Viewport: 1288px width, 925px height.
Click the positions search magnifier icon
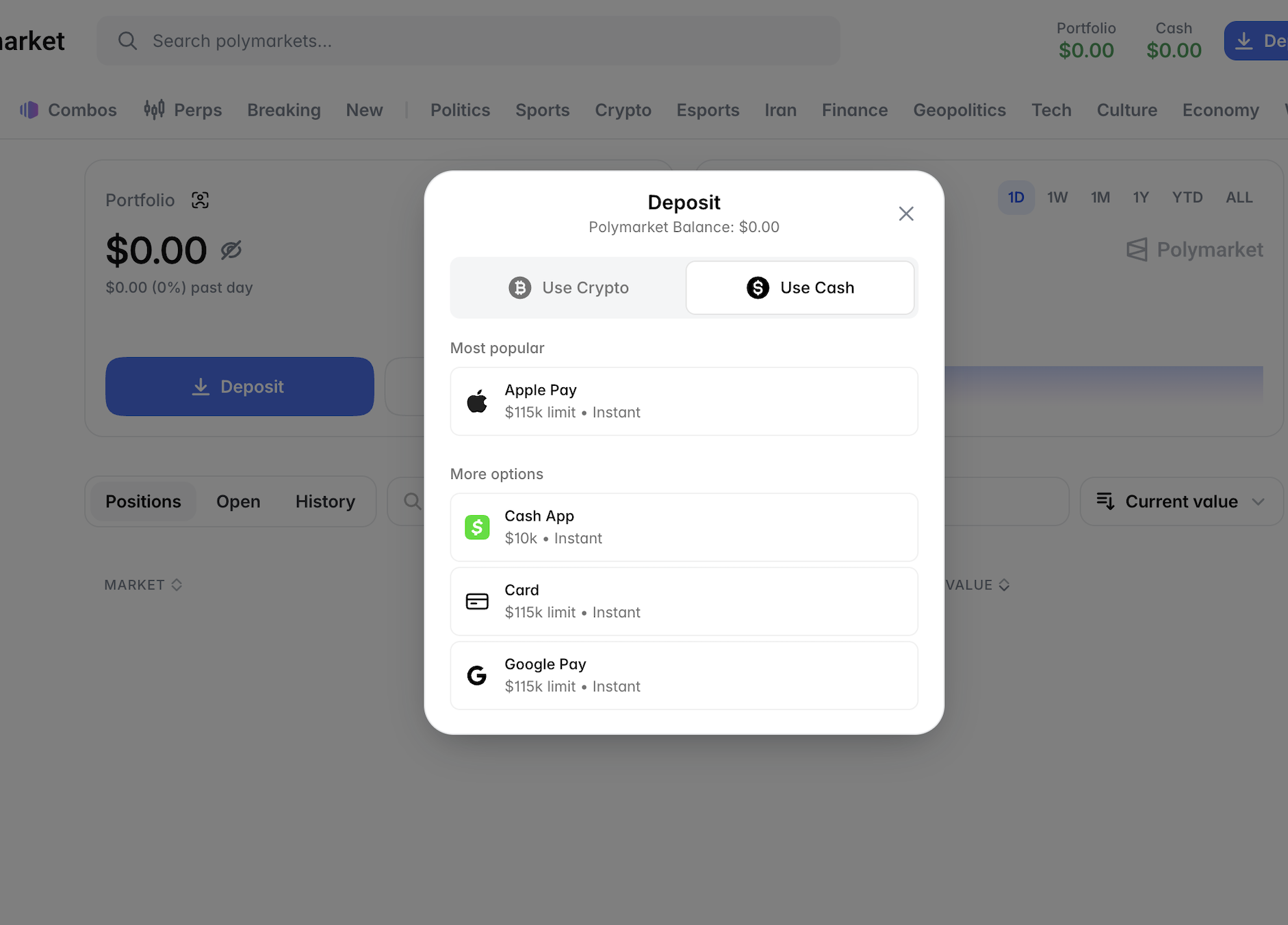[412, 501]
